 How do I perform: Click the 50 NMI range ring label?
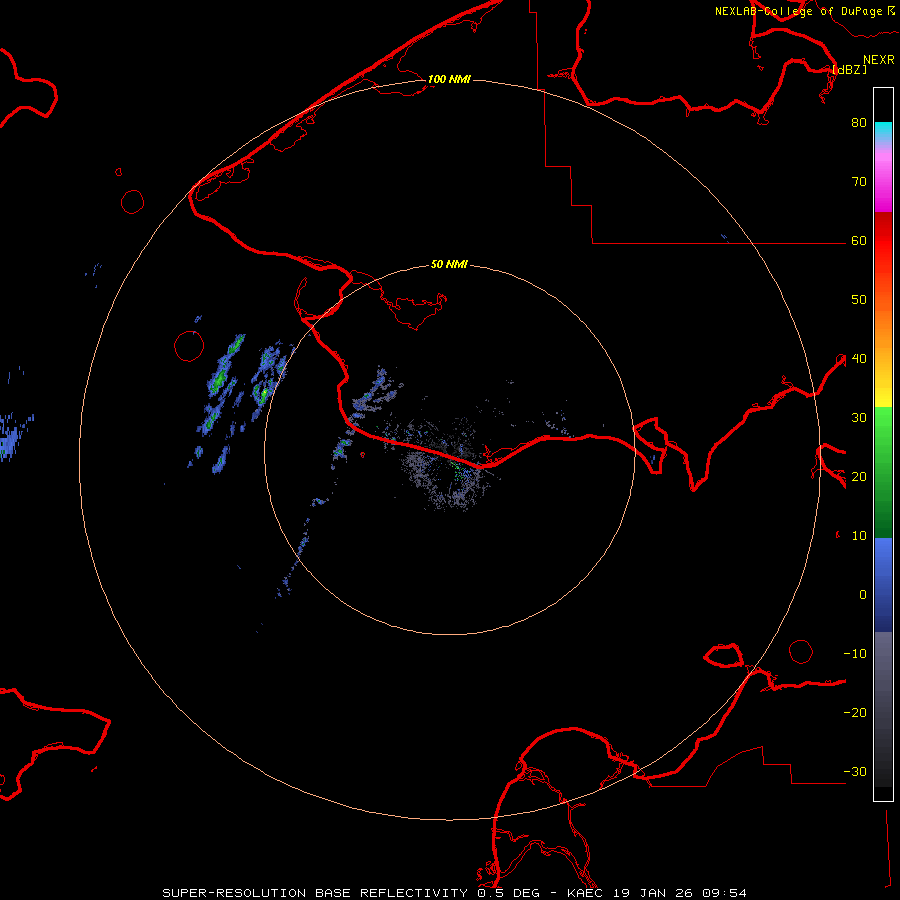point(449,264)
